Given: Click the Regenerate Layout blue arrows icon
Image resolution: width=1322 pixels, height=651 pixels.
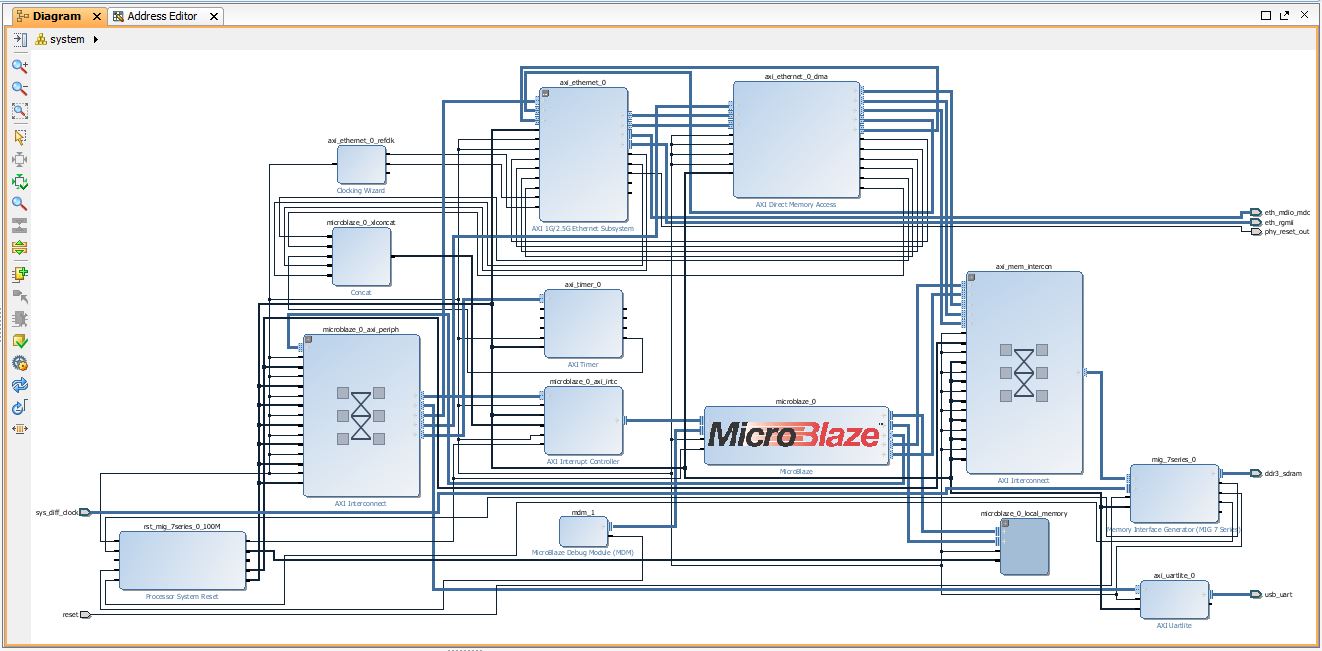Looking at the screenshot, I should tap(19, 385).
